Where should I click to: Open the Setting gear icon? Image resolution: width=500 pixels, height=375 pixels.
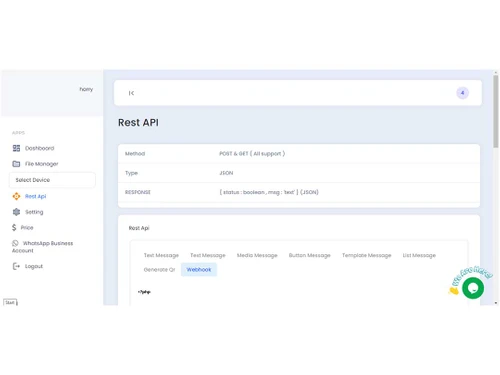pyautogui.click(x=16, y=212)
